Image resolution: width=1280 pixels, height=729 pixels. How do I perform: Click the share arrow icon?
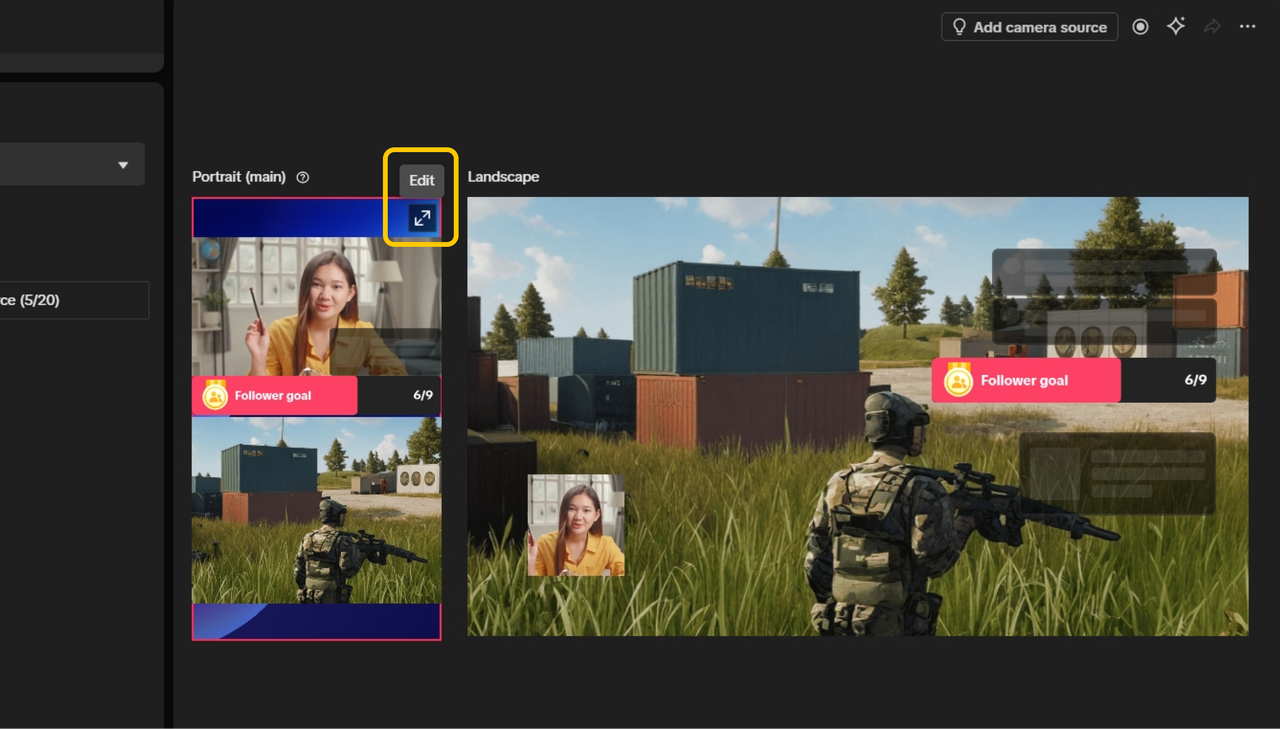coord(1212,27)
